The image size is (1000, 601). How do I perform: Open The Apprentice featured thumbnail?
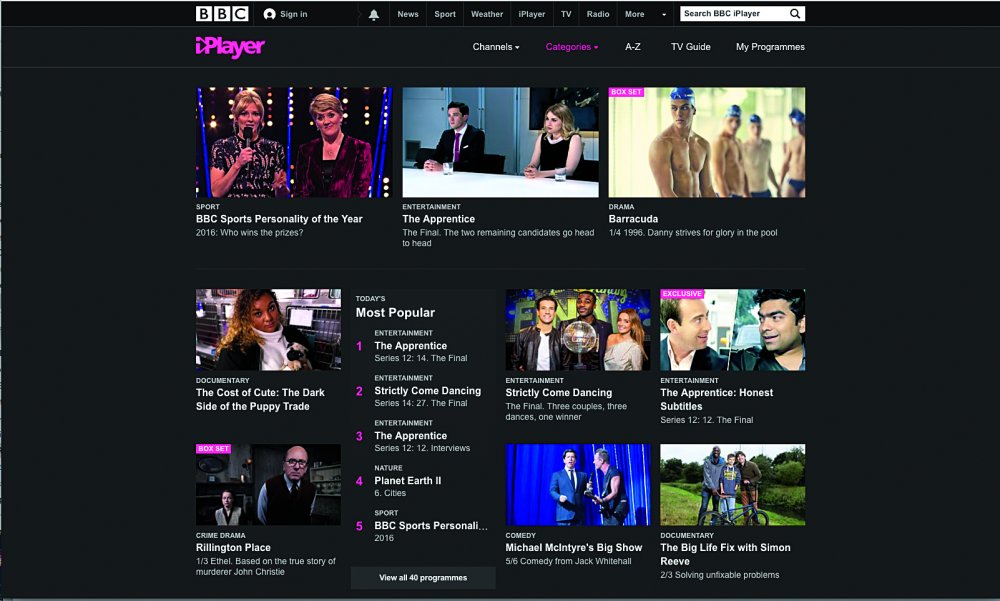500,142
